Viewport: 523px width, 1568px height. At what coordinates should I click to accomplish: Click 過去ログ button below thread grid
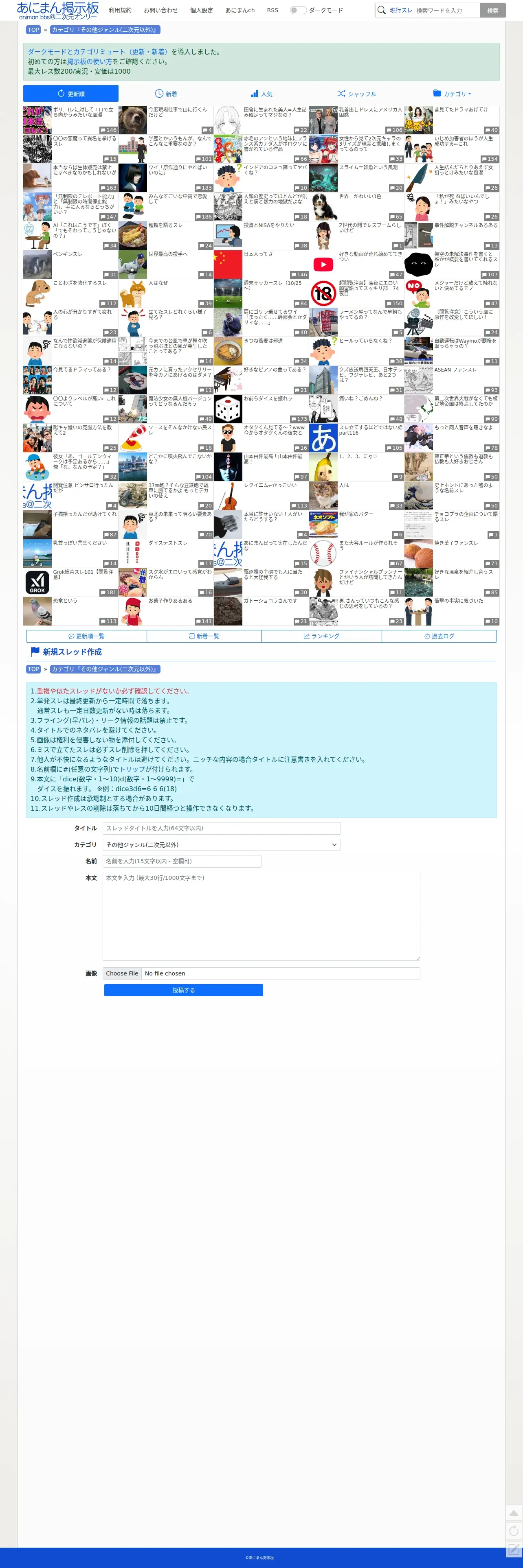coord(439,636)
